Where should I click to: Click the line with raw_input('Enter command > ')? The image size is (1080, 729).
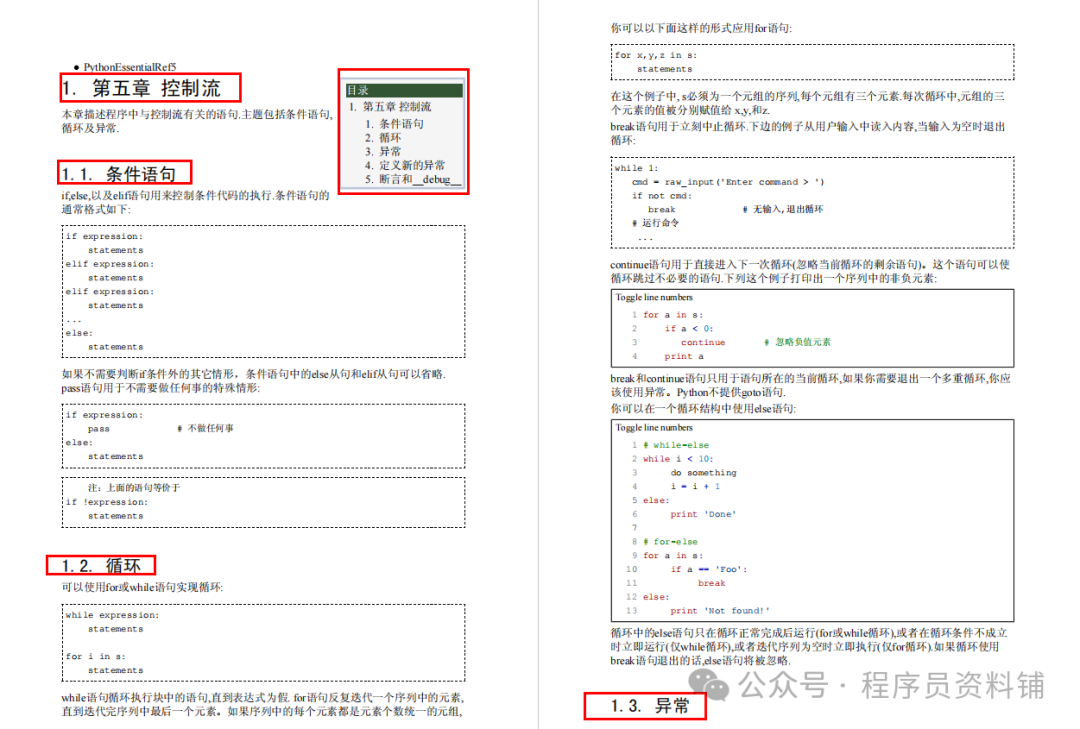point(728,182)
